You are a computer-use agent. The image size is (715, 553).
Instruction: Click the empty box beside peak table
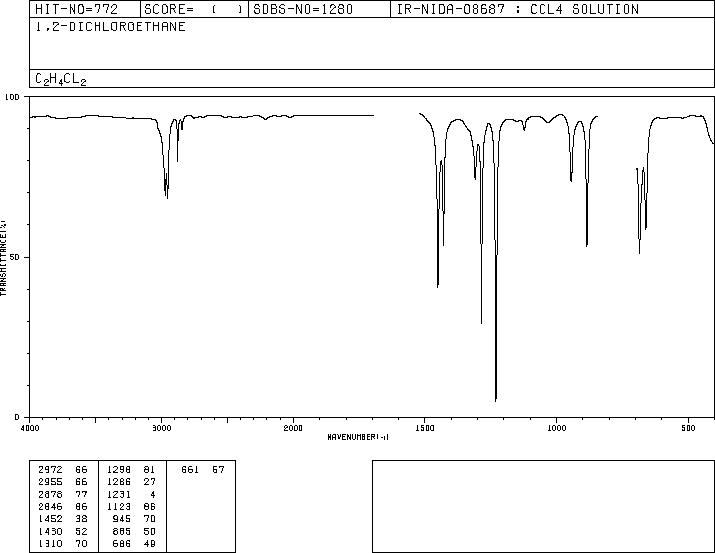543,506
